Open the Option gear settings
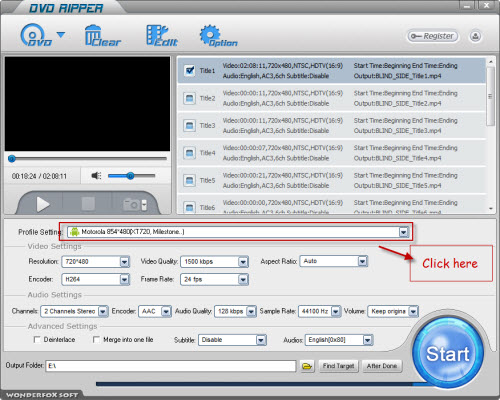 tap(218, 35)
